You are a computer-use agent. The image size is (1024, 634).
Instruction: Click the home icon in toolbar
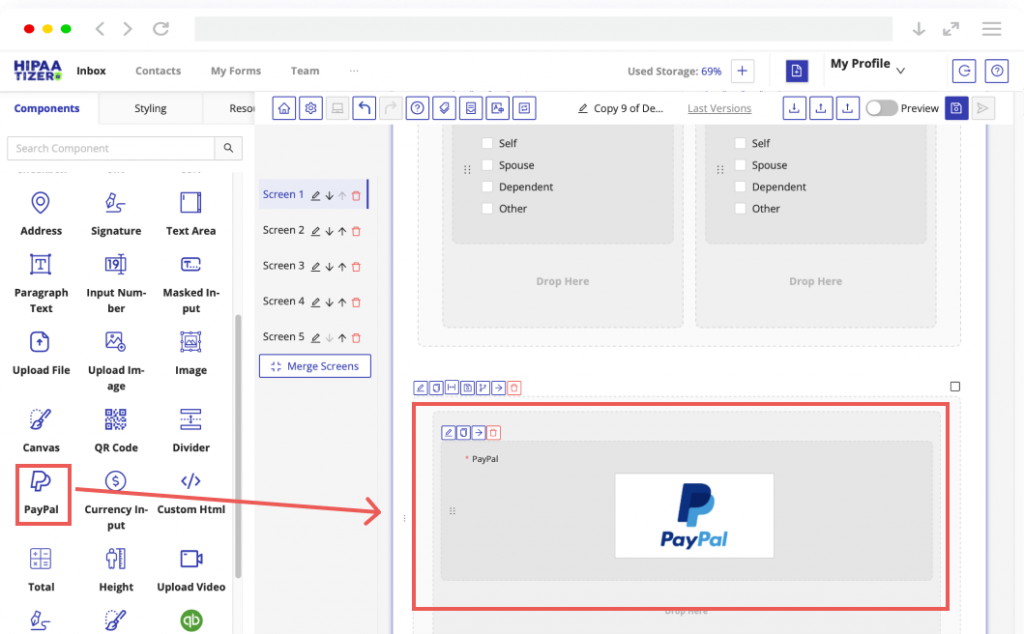click(284, 108)
